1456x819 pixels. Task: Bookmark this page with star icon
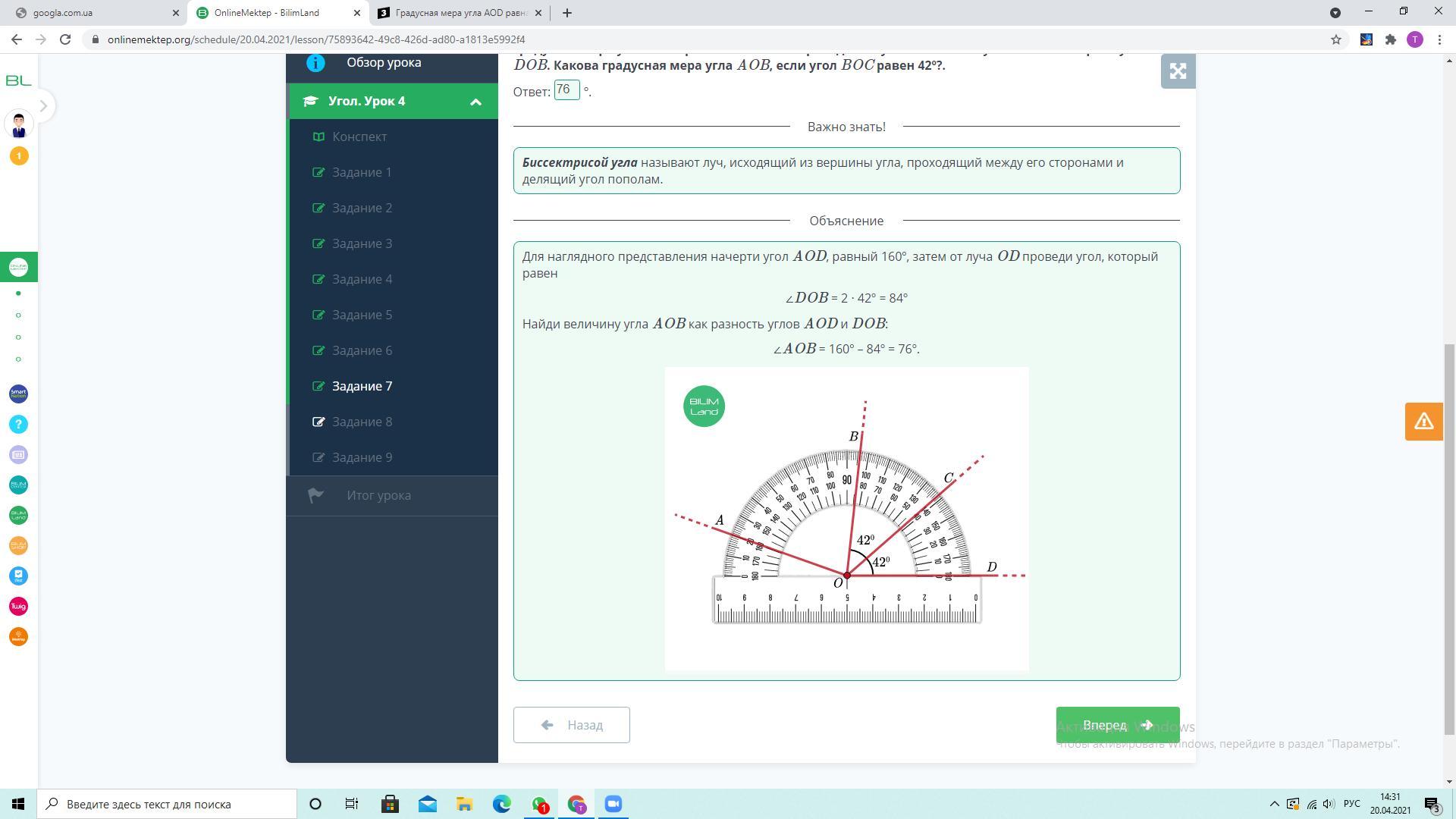click(x=1336, y=39)
